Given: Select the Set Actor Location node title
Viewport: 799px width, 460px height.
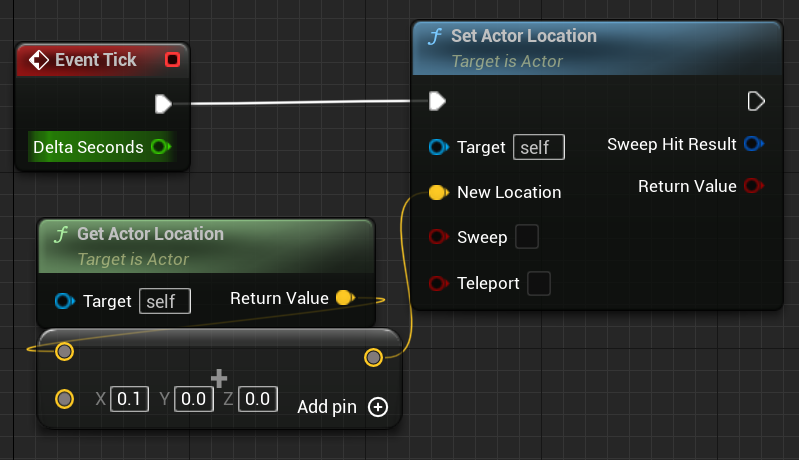Looking at the screenshot, I should pyautogui.click(x=524, y=36).
